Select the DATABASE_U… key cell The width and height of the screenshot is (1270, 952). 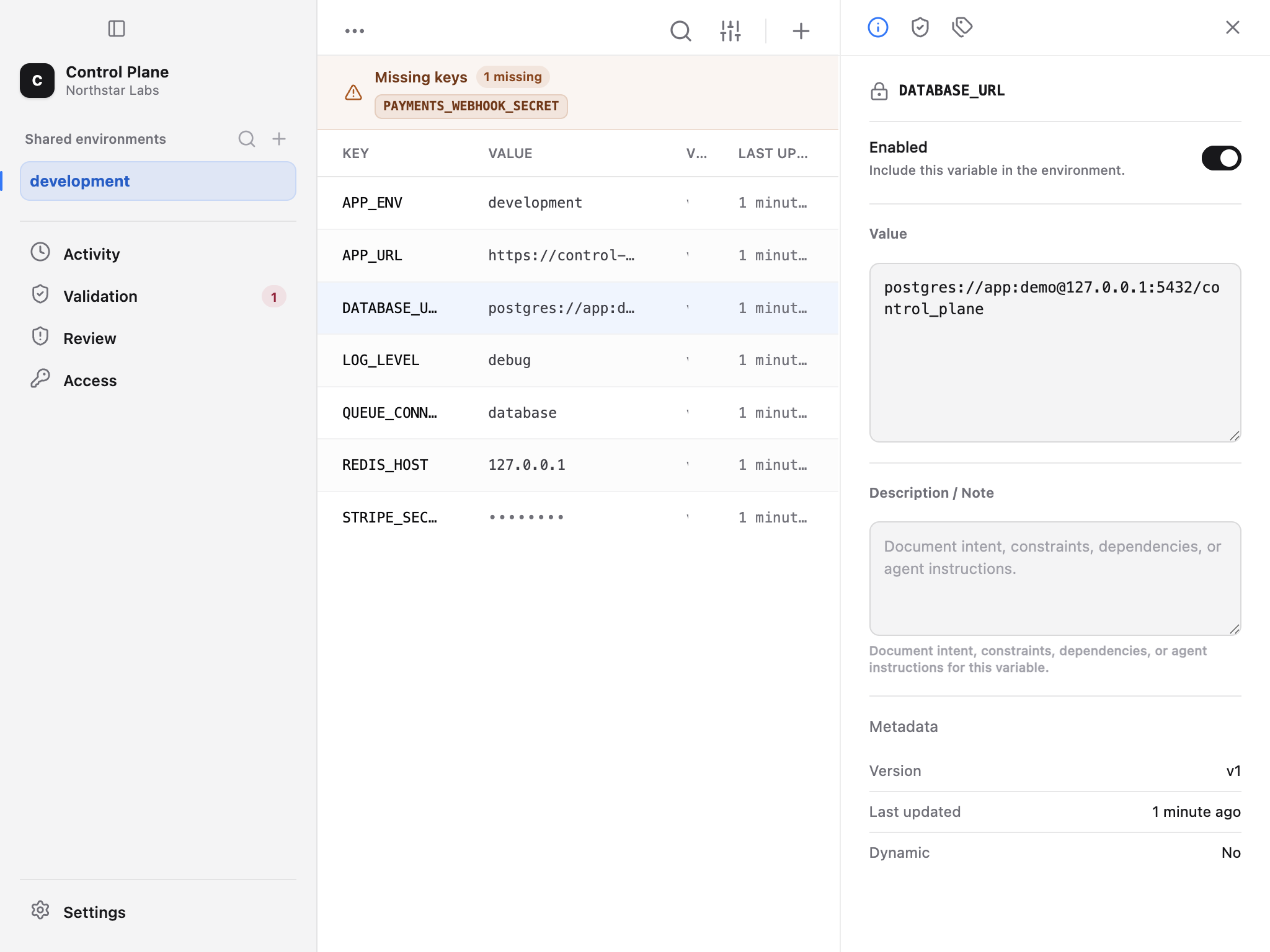(389, 308)
